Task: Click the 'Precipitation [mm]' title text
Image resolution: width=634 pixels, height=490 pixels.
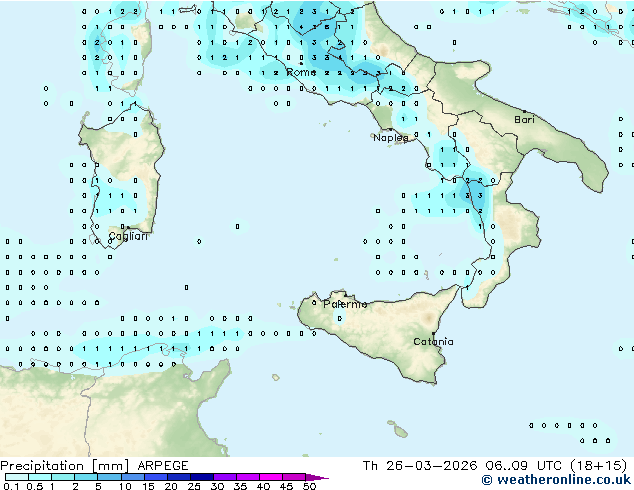Action: 65,466
